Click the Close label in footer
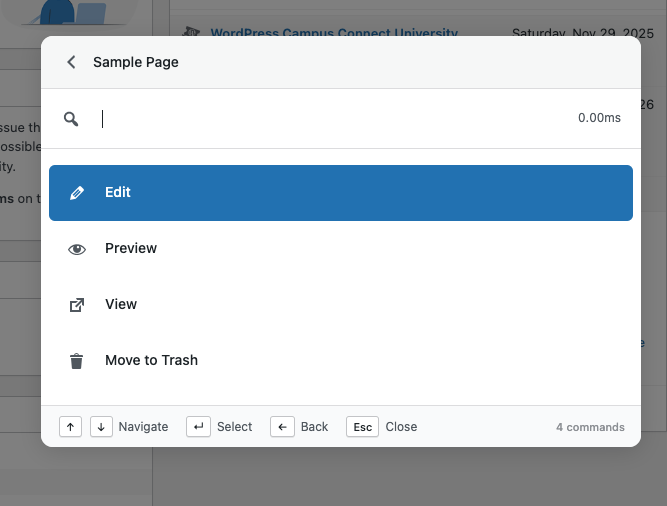 click(x=401, y=427)
